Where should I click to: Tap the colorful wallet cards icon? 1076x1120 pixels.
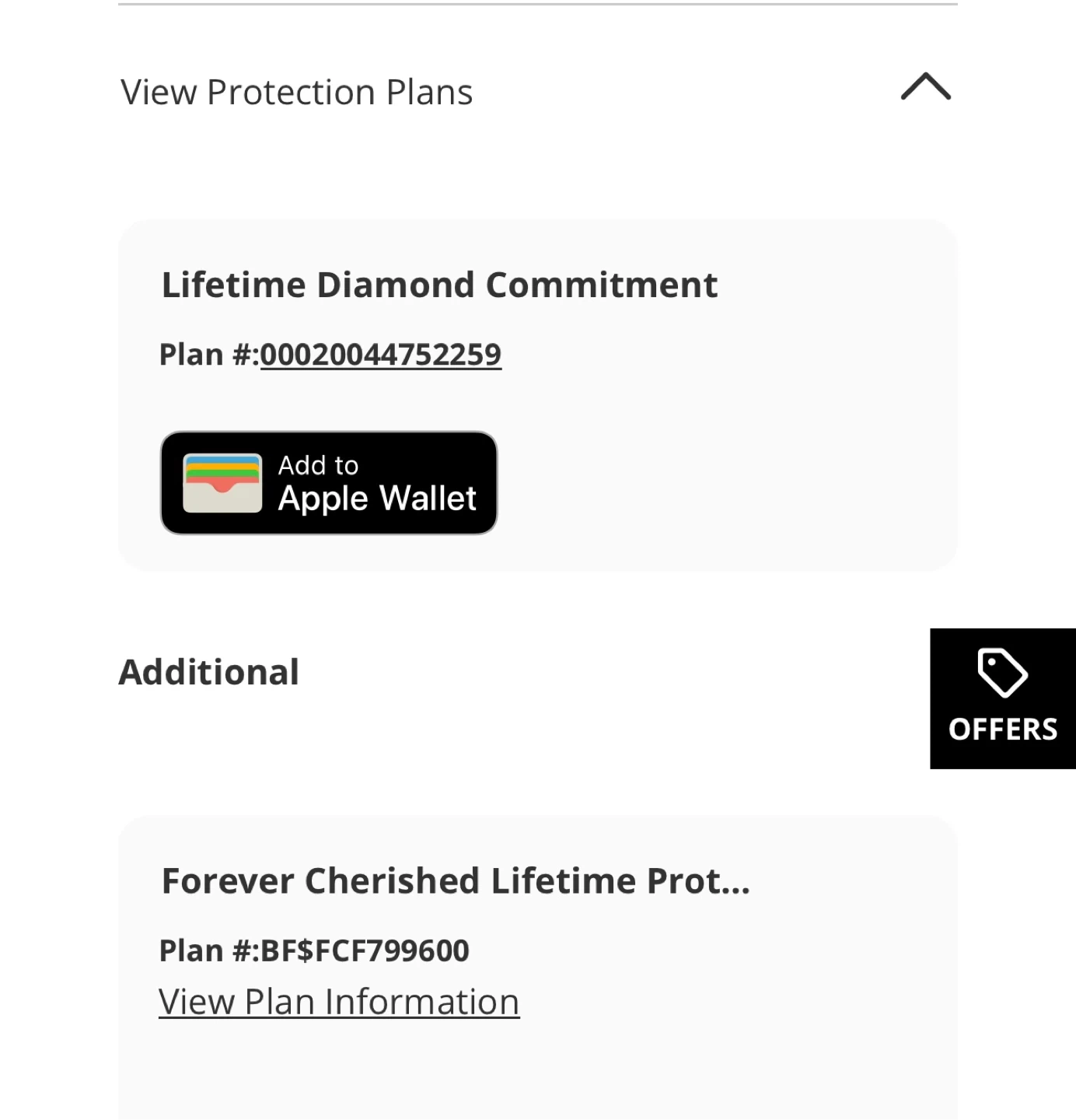pyautogui.click(x=222, y=483)
